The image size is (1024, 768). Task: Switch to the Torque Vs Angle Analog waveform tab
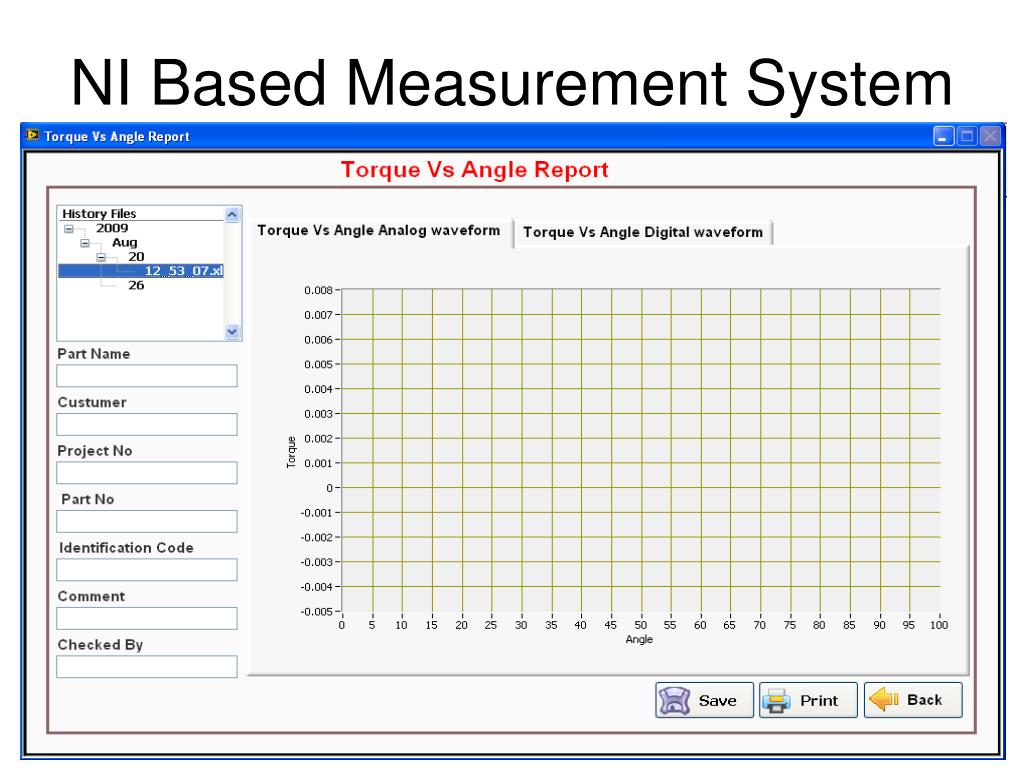(x=379, y=231)
